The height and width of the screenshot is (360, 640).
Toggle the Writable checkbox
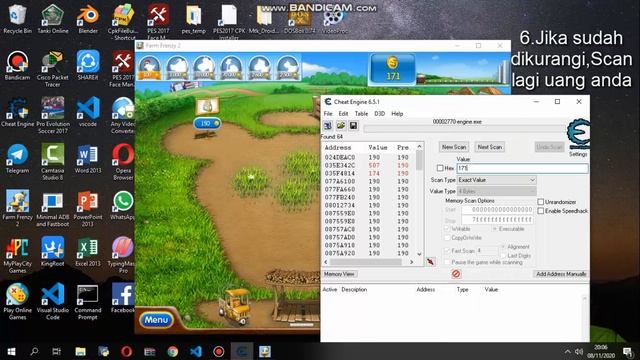click(x=447, y=229)
